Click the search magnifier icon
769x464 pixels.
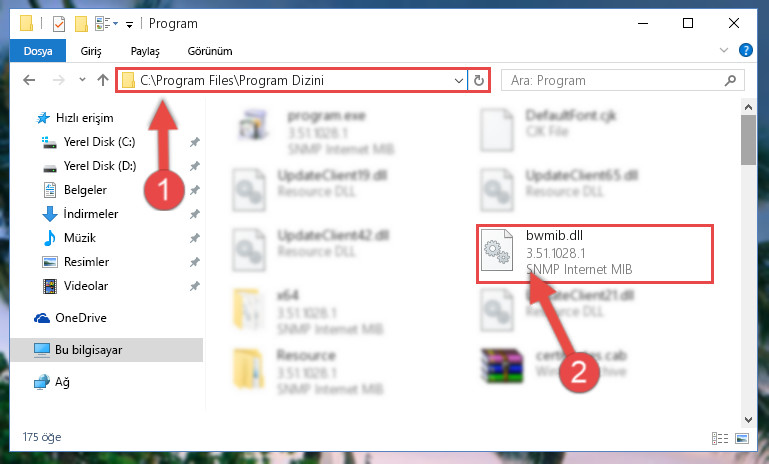(x=730, y=80)
